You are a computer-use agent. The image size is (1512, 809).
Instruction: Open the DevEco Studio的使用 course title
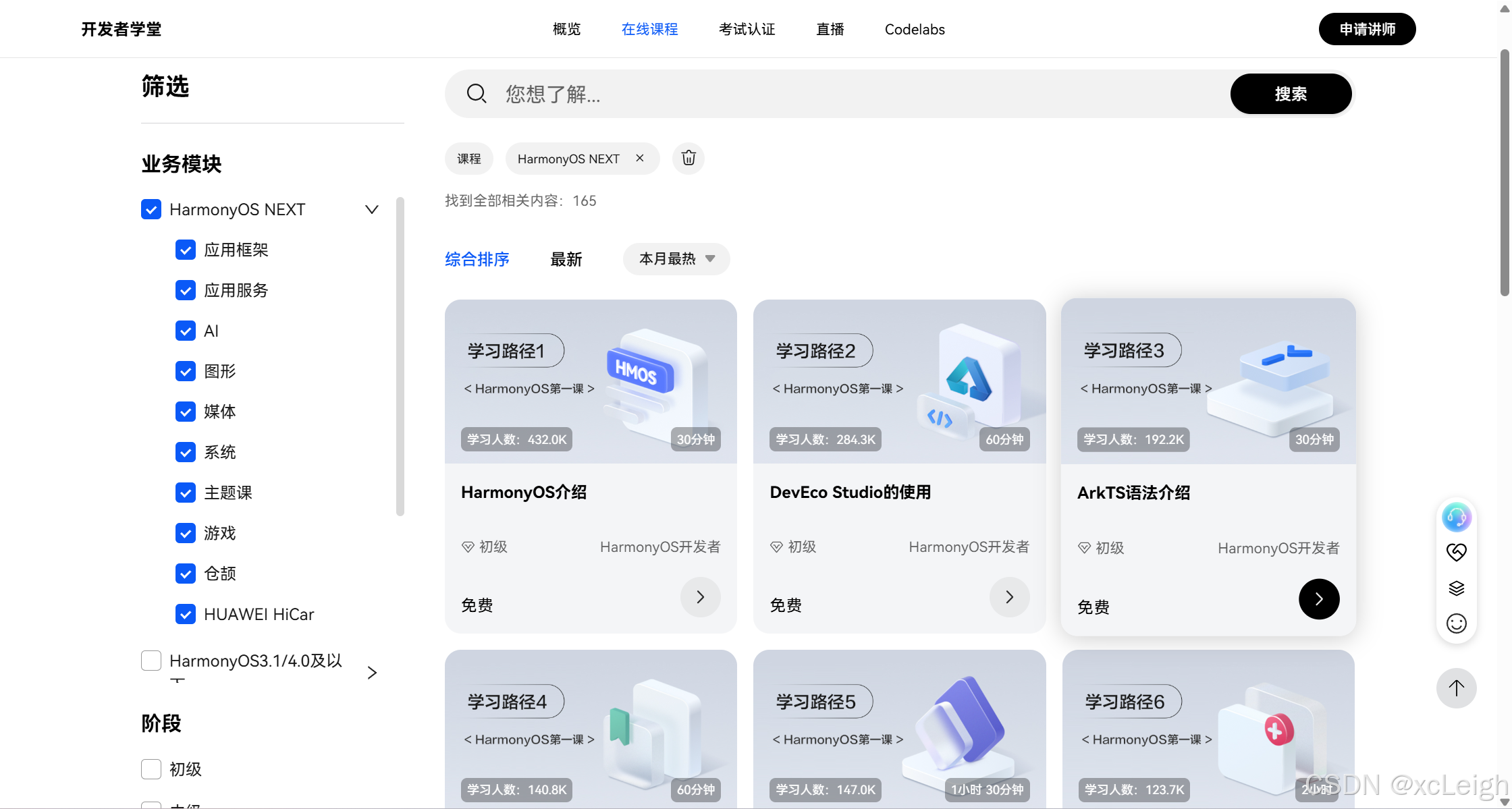click(850, 492)
